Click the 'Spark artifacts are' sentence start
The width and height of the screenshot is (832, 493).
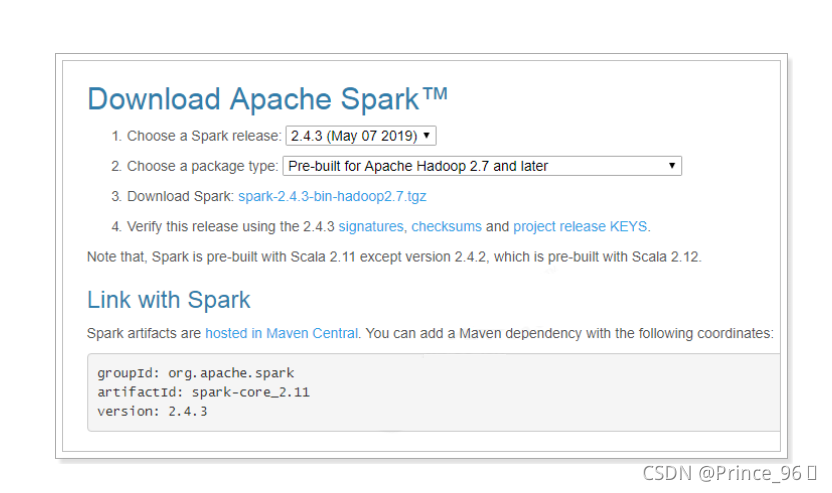click(144, 333)
